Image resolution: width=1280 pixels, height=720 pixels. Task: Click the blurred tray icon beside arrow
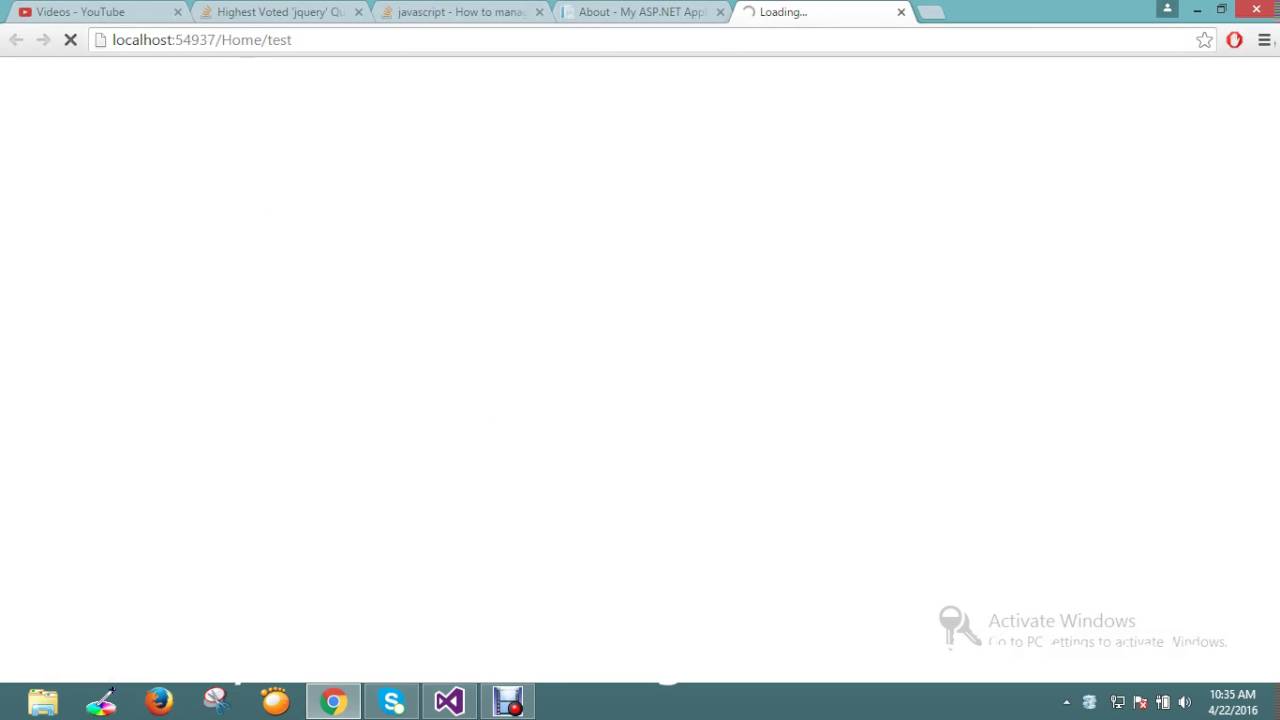[x=1090, y=702]
